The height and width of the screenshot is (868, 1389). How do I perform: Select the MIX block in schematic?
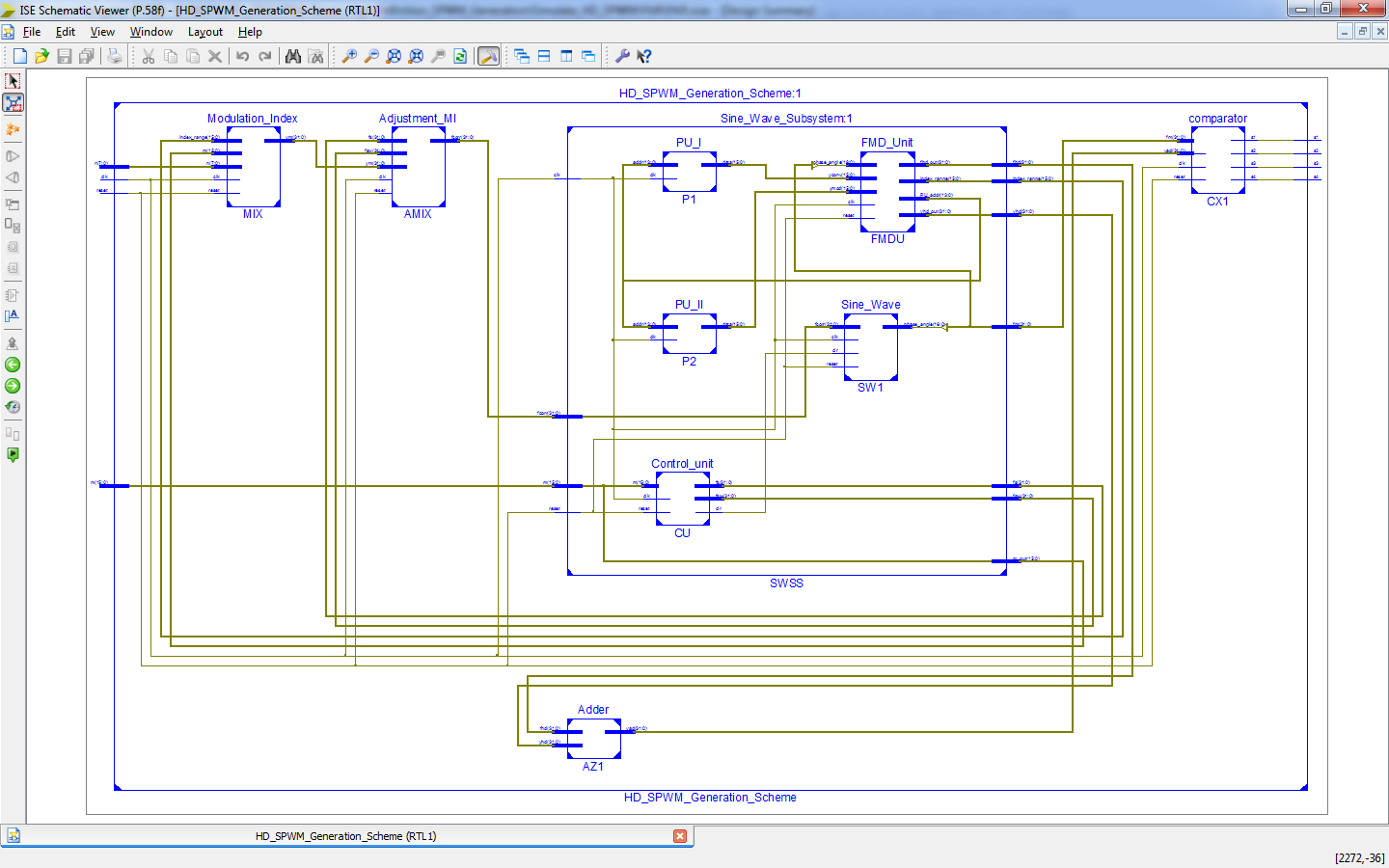254,167
